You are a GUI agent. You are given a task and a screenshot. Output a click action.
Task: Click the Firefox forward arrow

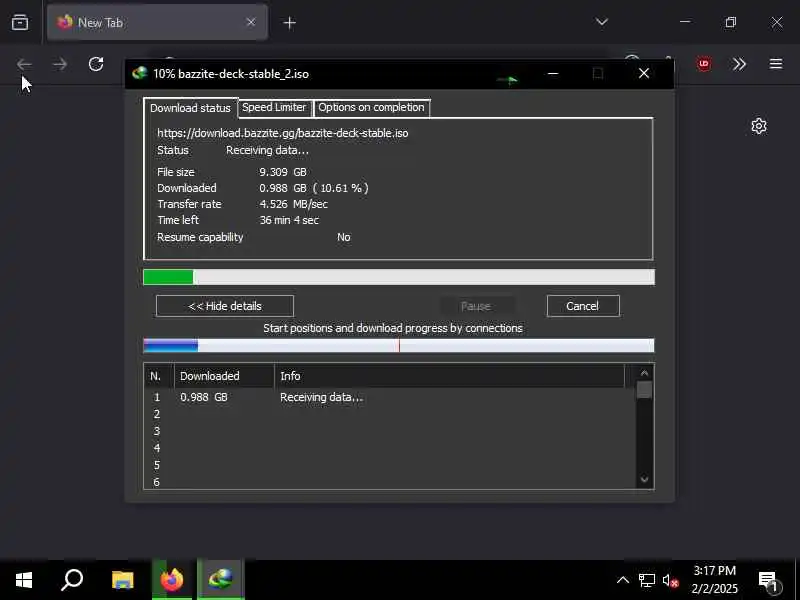(60, 64)
